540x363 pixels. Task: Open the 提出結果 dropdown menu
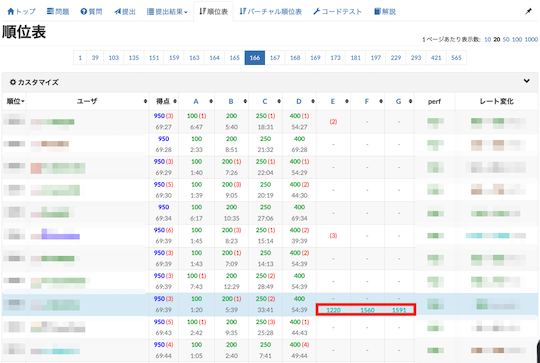click(x=167, y=12)
